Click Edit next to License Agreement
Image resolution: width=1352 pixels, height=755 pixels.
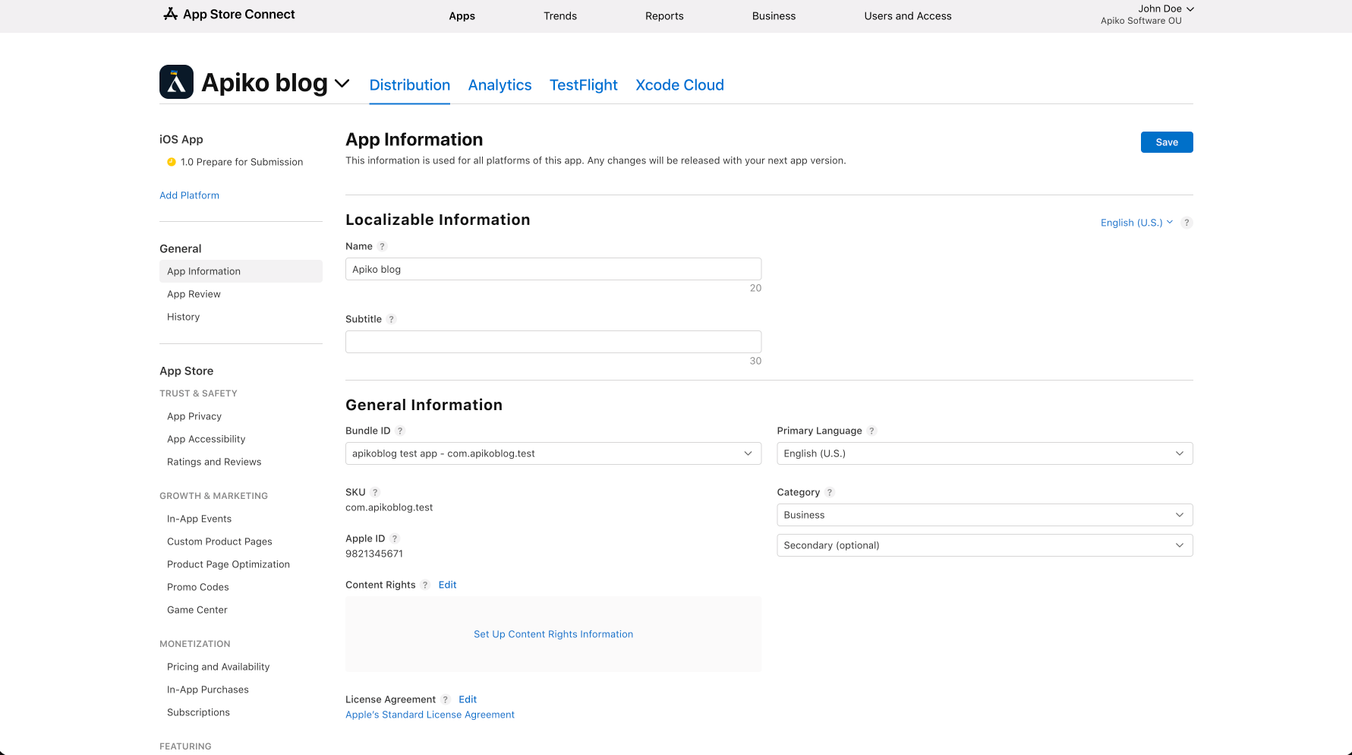467,700
